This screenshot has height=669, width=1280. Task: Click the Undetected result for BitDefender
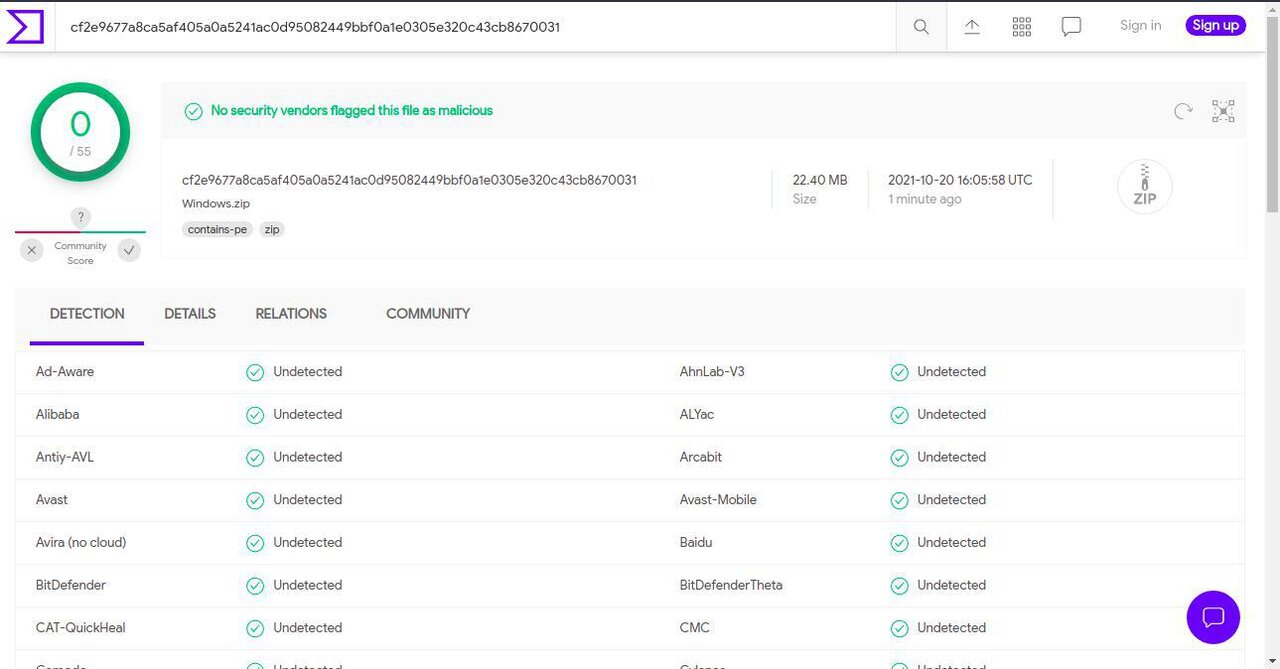(308, 586)
